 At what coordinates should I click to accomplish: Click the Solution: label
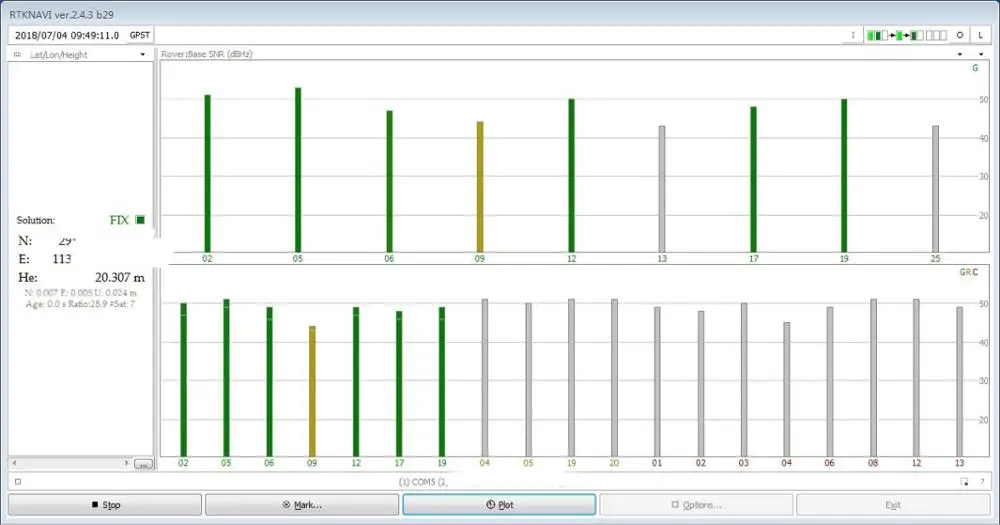pos(36,220)
